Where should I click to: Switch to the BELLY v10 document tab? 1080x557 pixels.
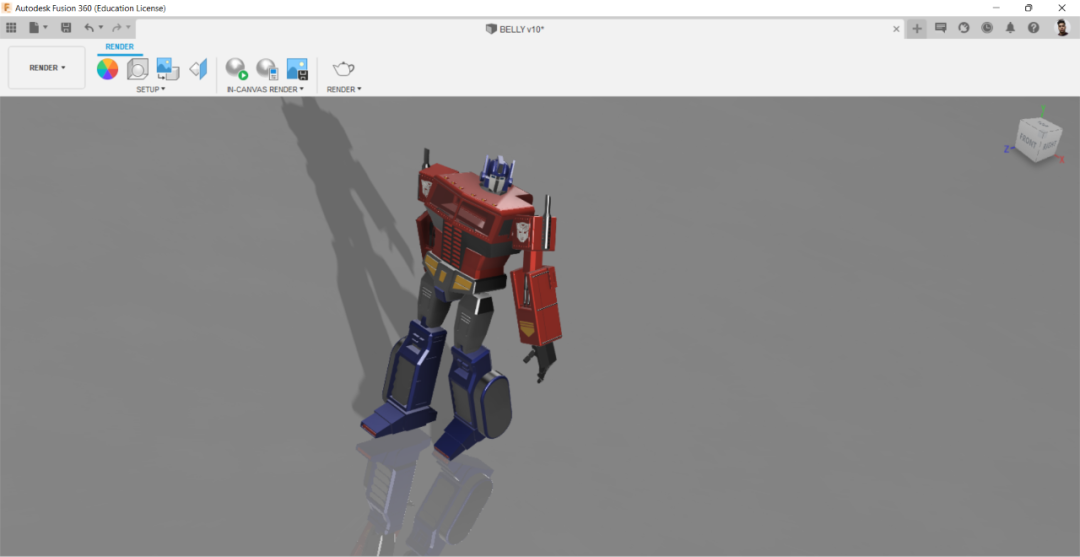(x=515, y=29)
